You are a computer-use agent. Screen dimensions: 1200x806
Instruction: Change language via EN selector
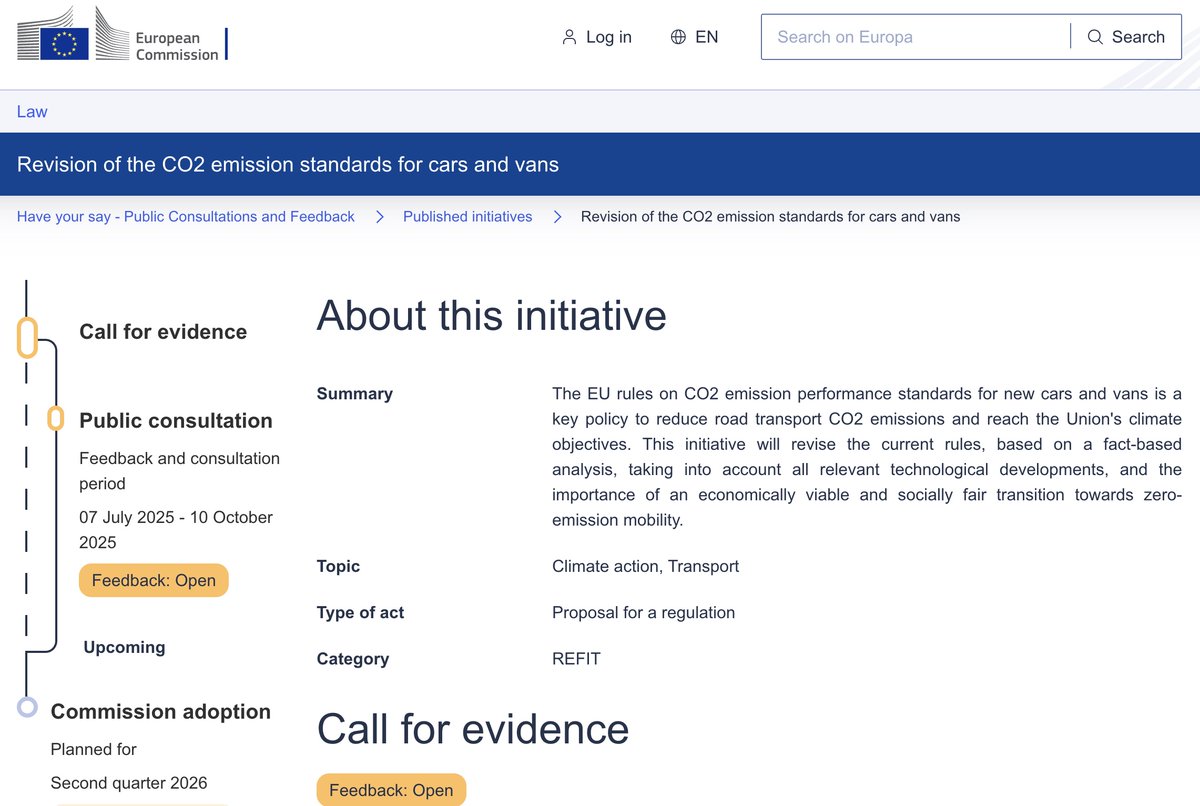pyautogui.click(x=695, y=37)
